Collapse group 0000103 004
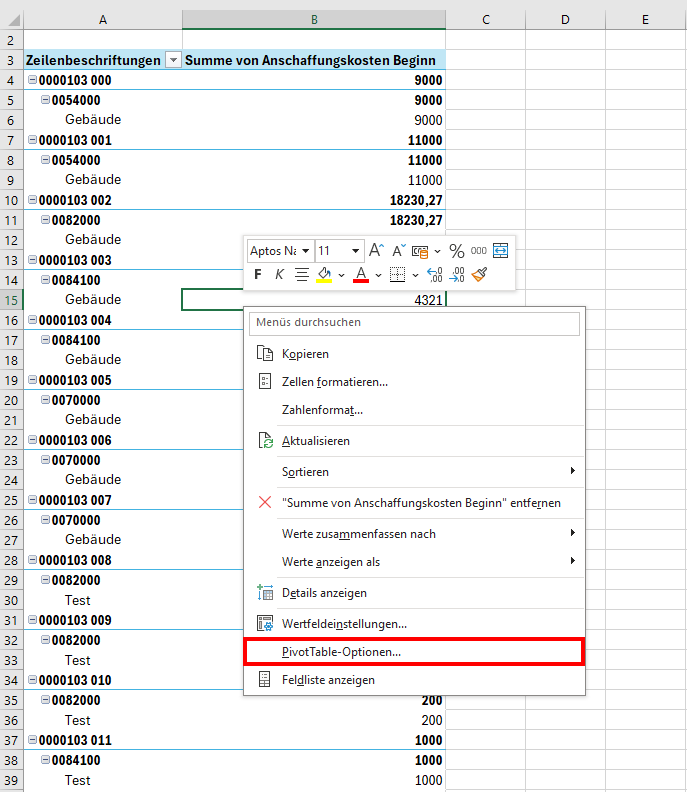This screenshot has height=792, width=687. coord(32,320)
